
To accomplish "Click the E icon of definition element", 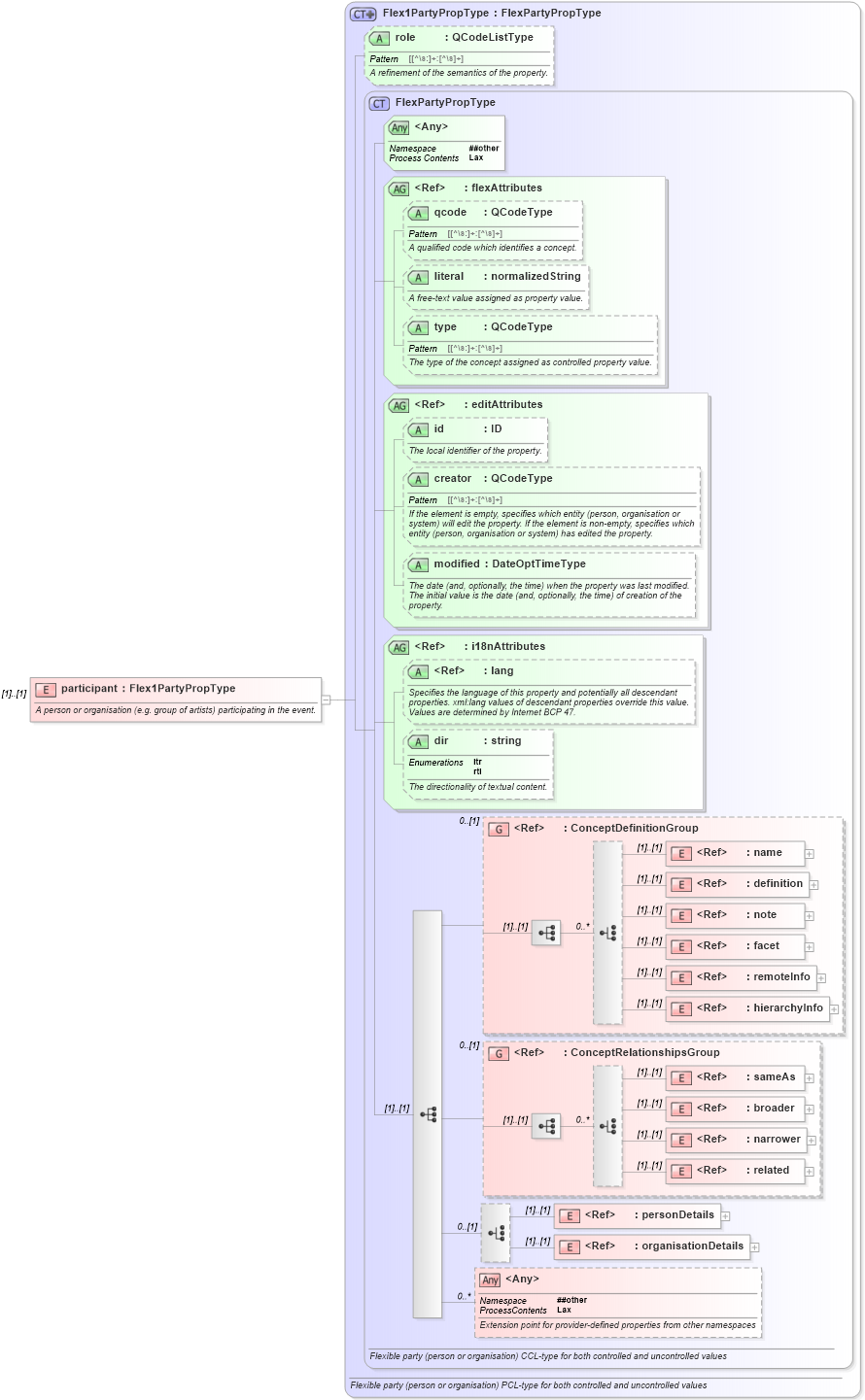I will [x=681, y=885].
